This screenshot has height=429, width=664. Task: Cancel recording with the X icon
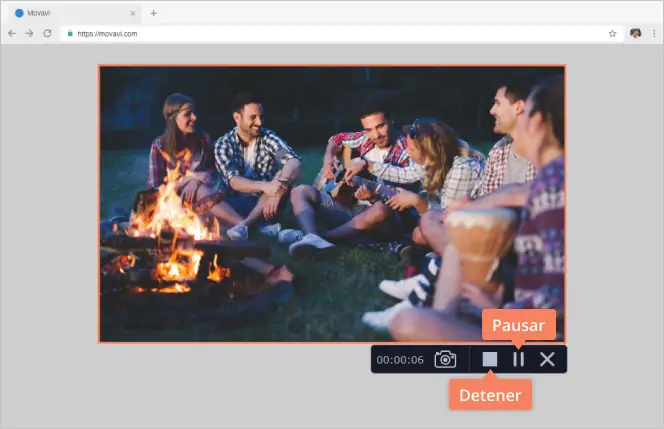point(547,360)
